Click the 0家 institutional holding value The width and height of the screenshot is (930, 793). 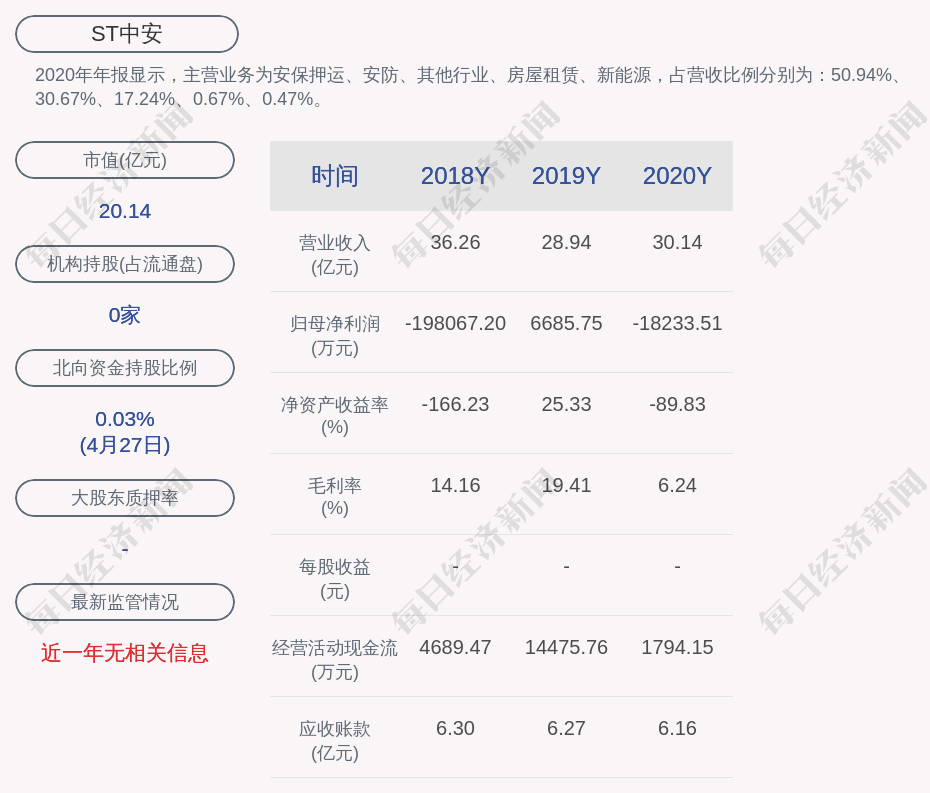[125, 315]
